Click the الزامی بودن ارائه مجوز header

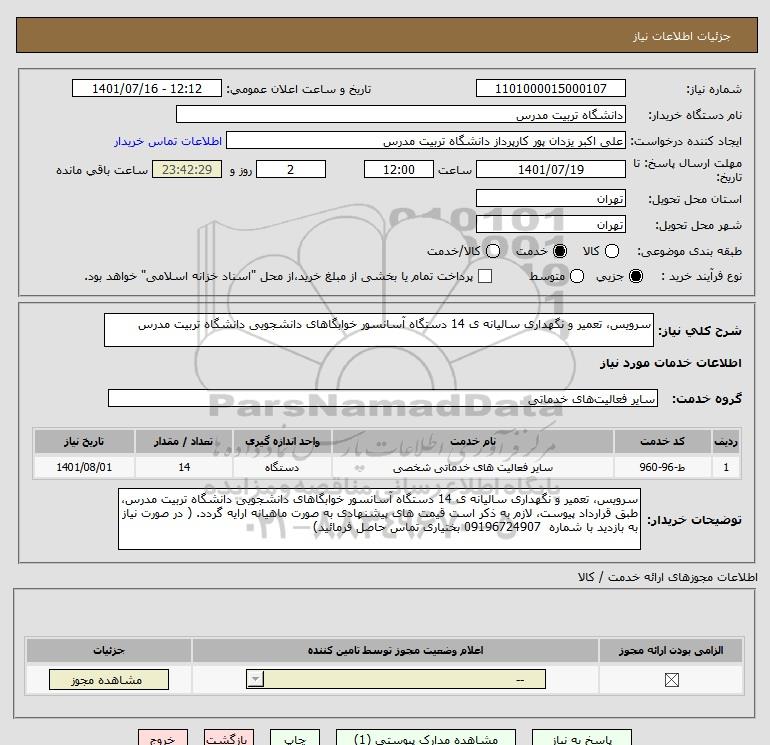671,650
